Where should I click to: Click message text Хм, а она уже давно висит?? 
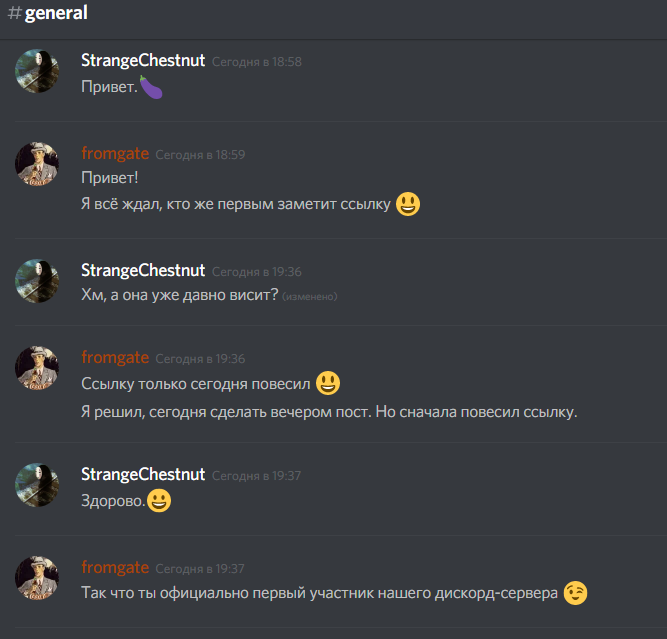(x=180, y=294)
